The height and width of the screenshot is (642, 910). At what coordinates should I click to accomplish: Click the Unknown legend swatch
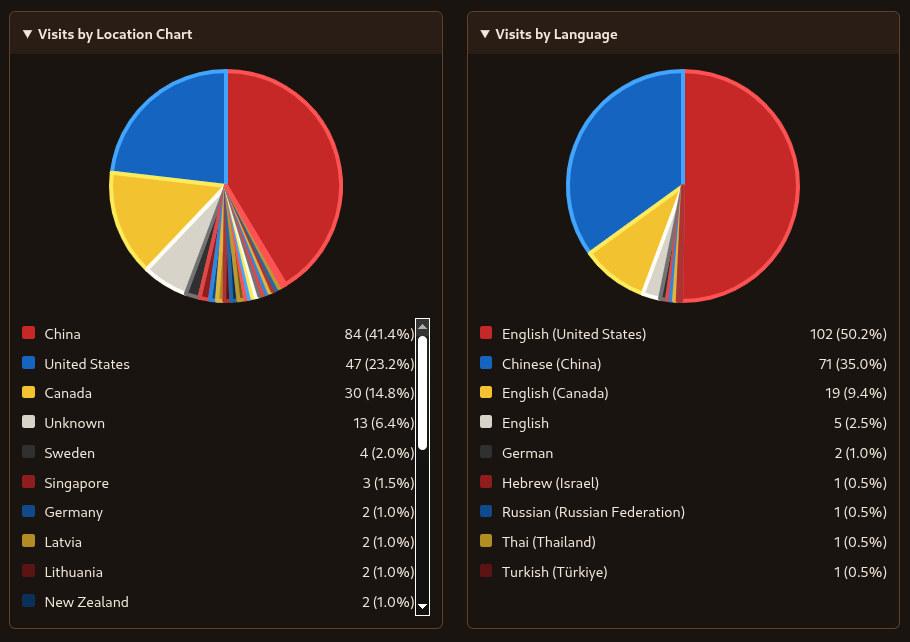tap(28, 422)
